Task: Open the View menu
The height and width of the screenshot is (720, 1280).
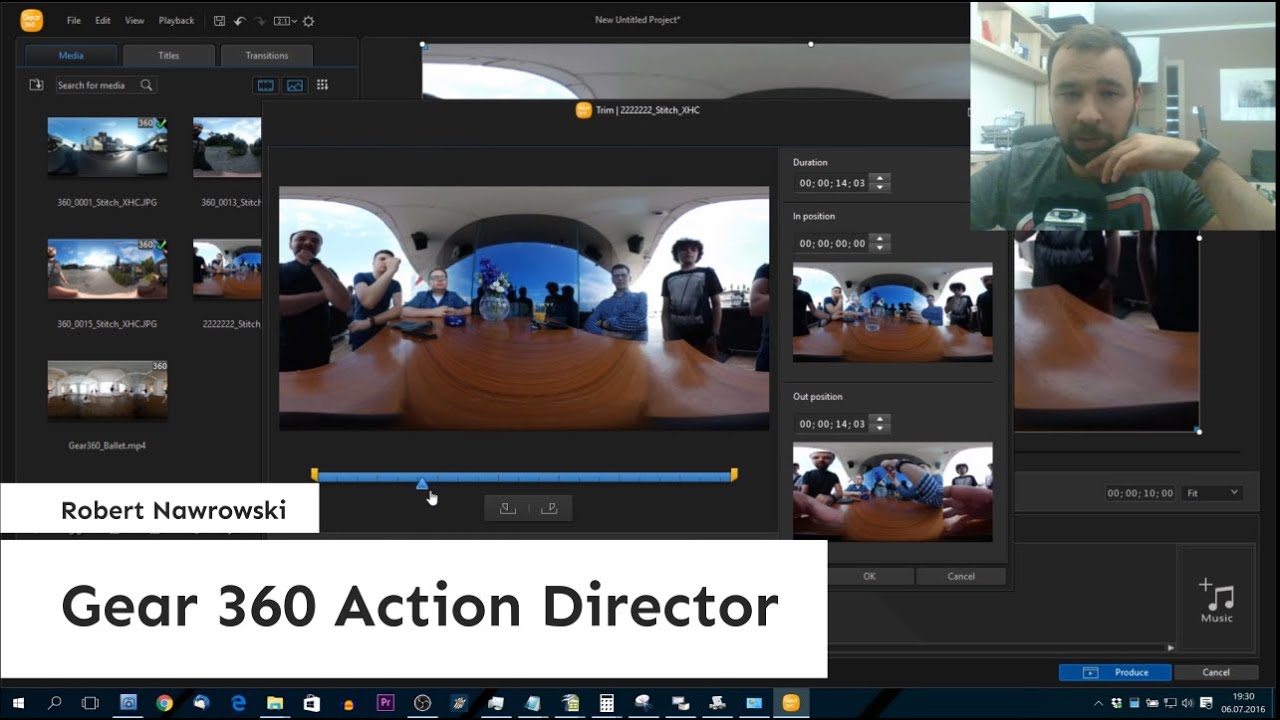Action: click(x=135, y=20)
